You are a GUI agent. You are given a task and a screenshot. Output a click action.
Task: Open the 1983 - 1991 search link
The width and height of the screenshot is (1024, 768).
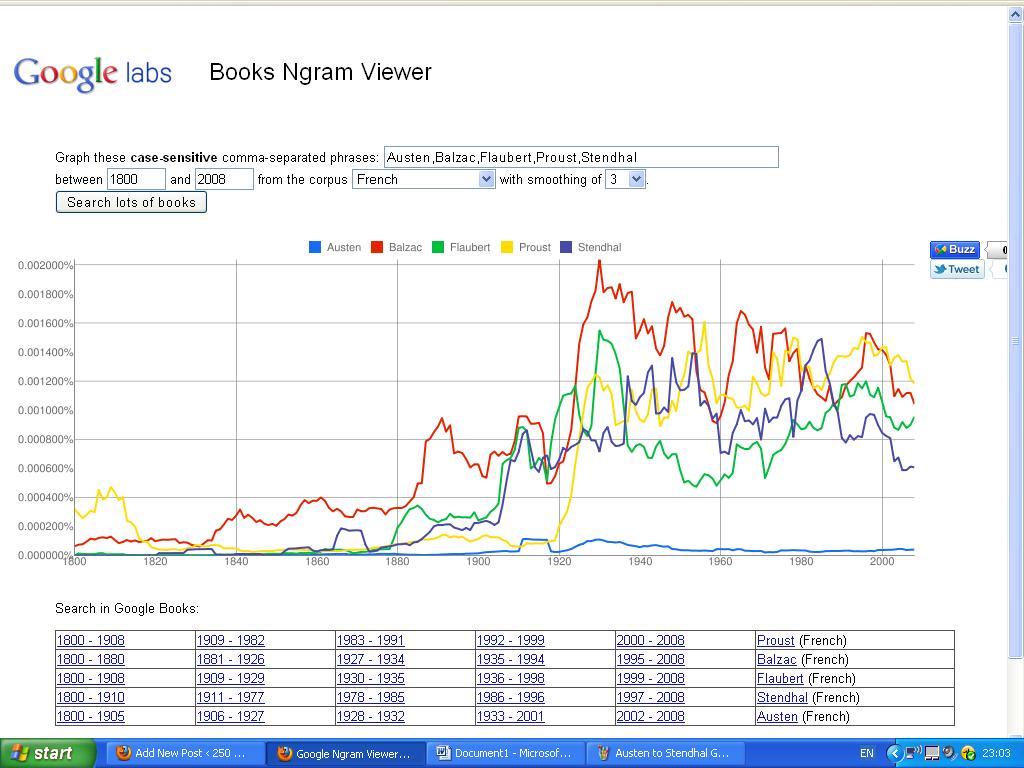tap(370, 641)
